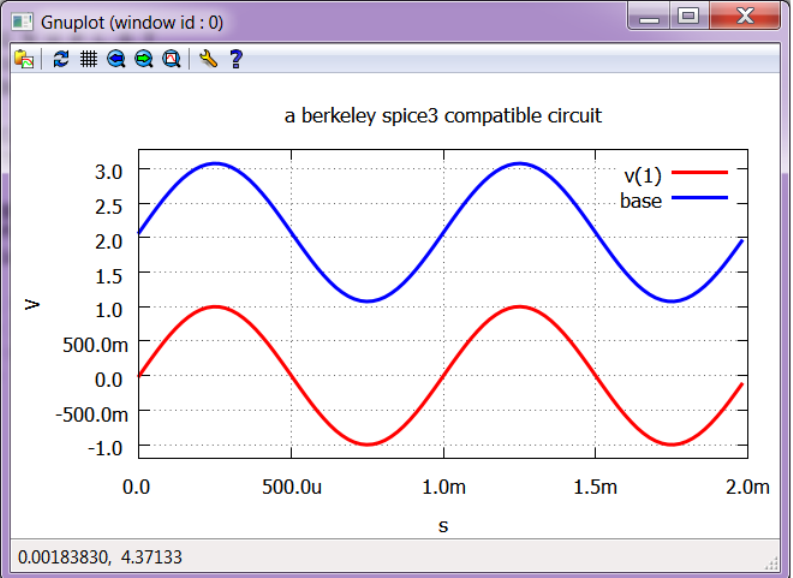Click the '500.0m' y-axis tick label
Screen dimensions: 793x578
[x=95, y=345]
